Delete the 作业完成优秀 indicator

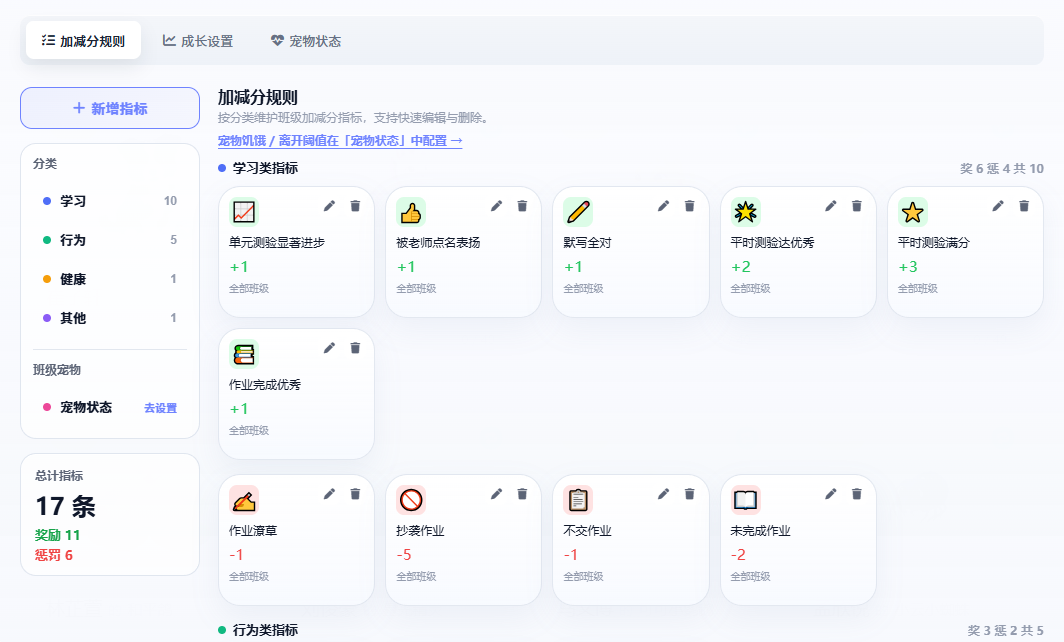tap(355, 347)
